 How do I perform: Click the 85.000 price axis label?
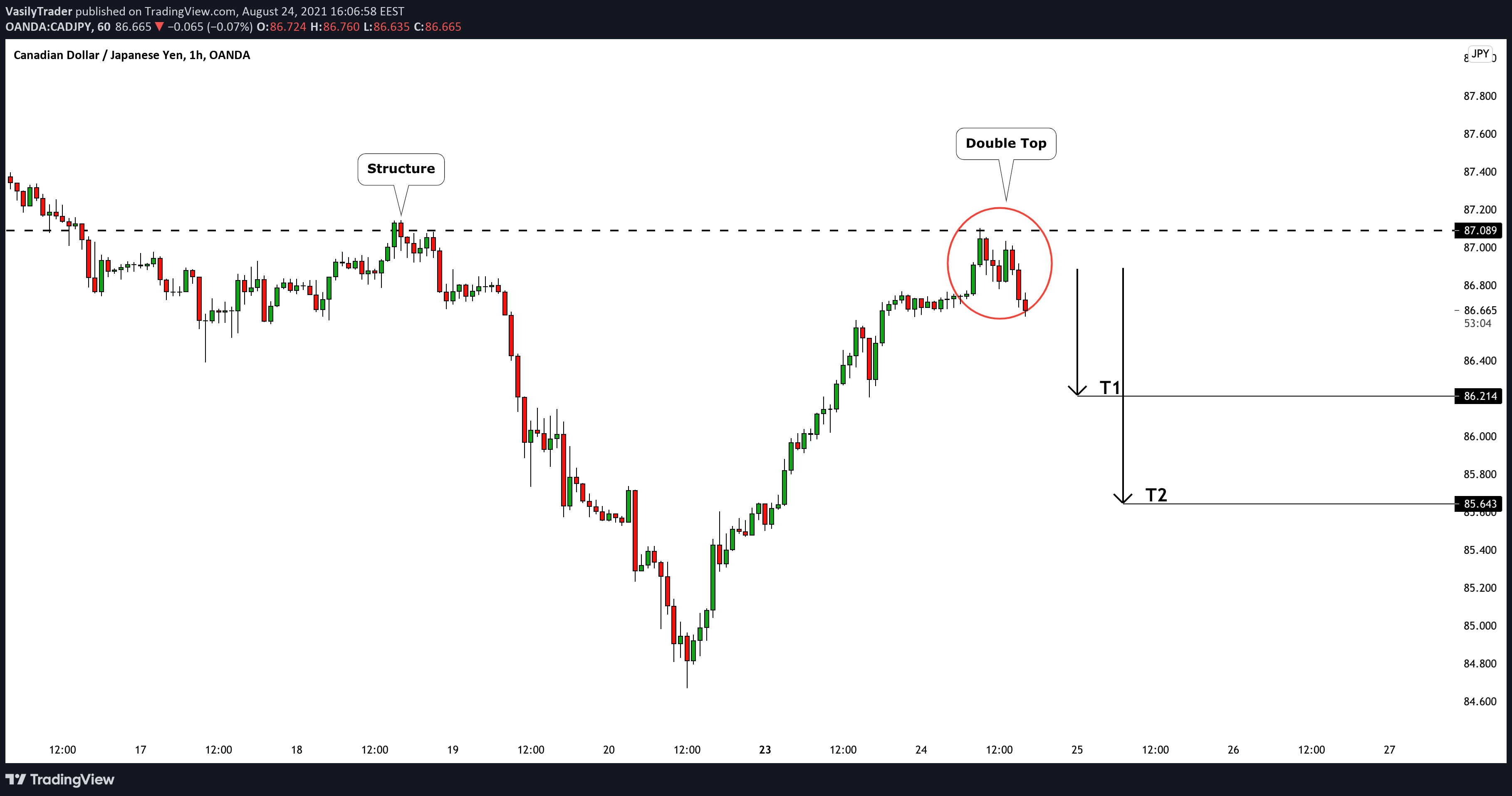click(x=1480, y=626)
